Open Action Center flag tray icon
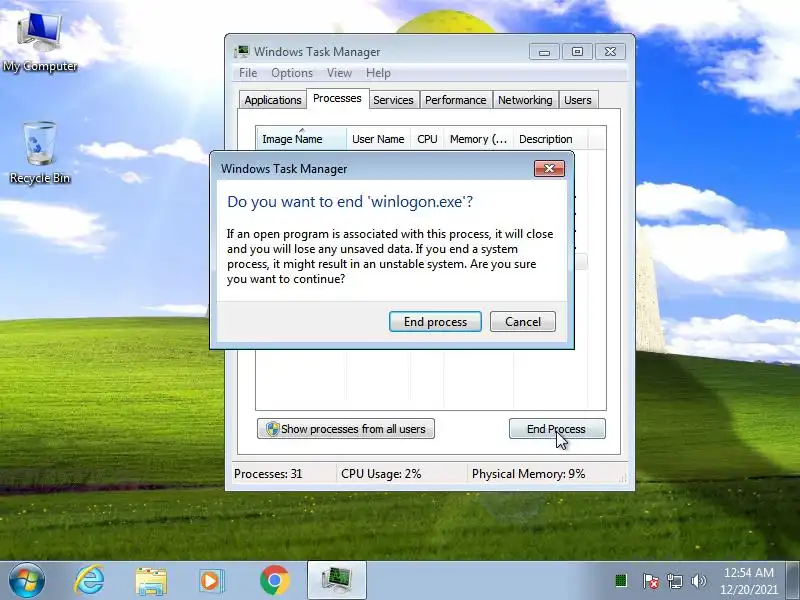The width and height of the screenshot is (800, 600). tap(650, 581)
